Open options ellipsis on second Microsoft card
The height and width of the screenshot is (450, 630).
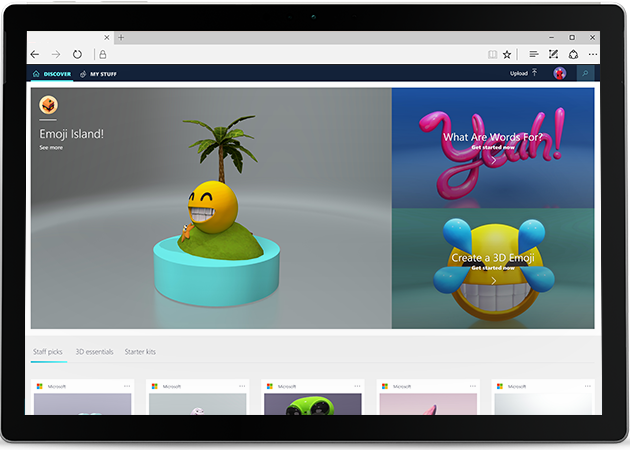(x=242, y=386)
